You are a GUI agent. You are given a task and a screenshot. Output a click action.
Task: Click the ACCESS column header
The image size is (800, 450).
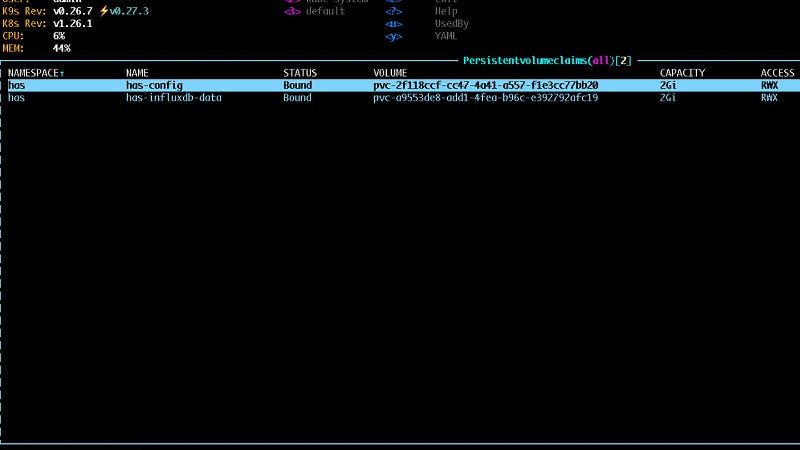(778, 73)
